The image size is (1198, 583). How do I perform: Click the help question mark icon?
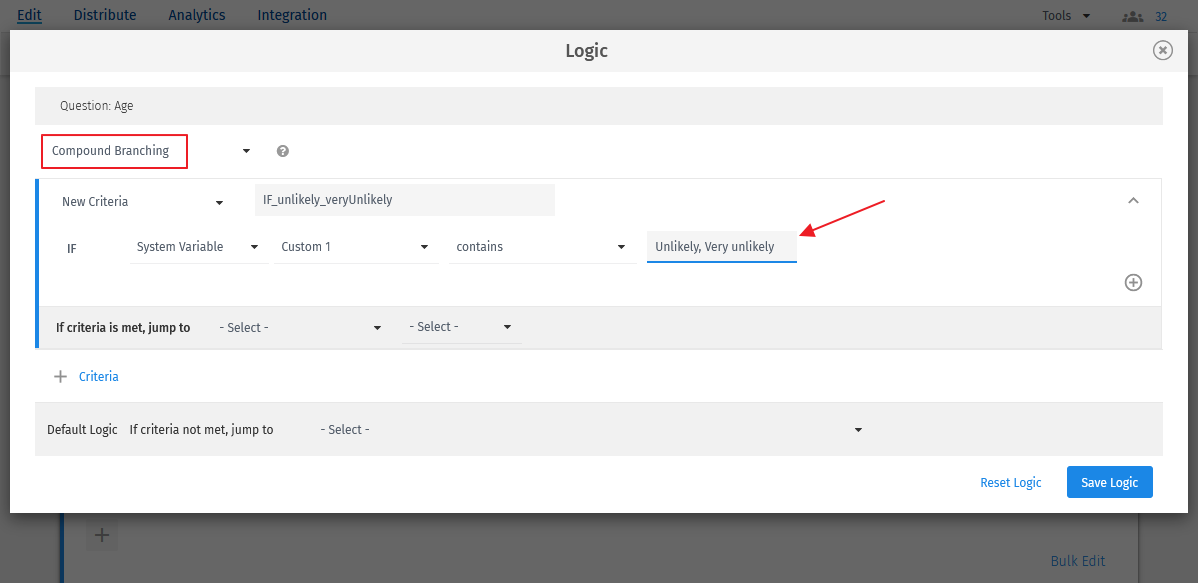283,151
